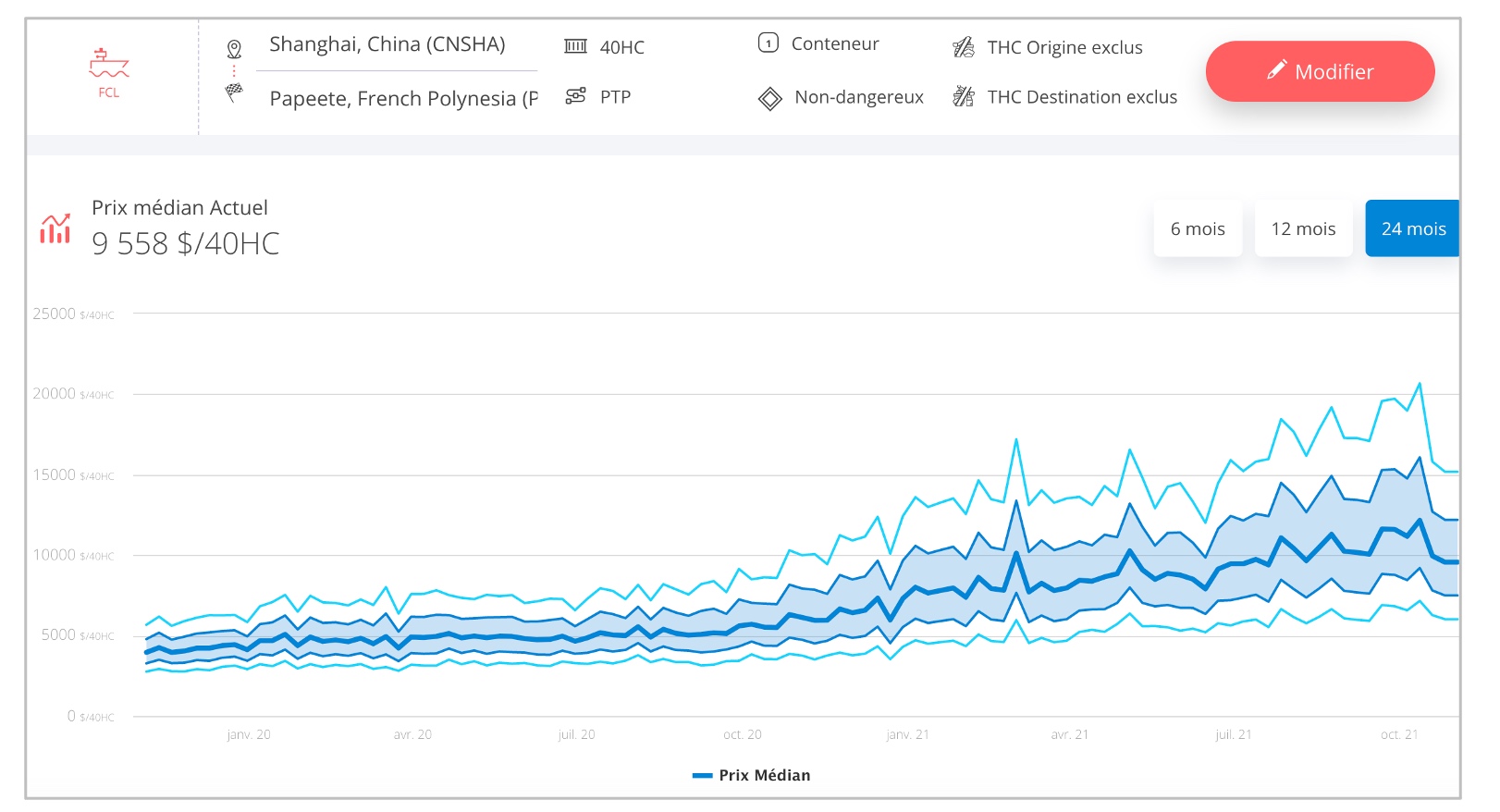
Task: Click the juil. 20 axis label
Action: pyautogui.click(x=576, y=734)
